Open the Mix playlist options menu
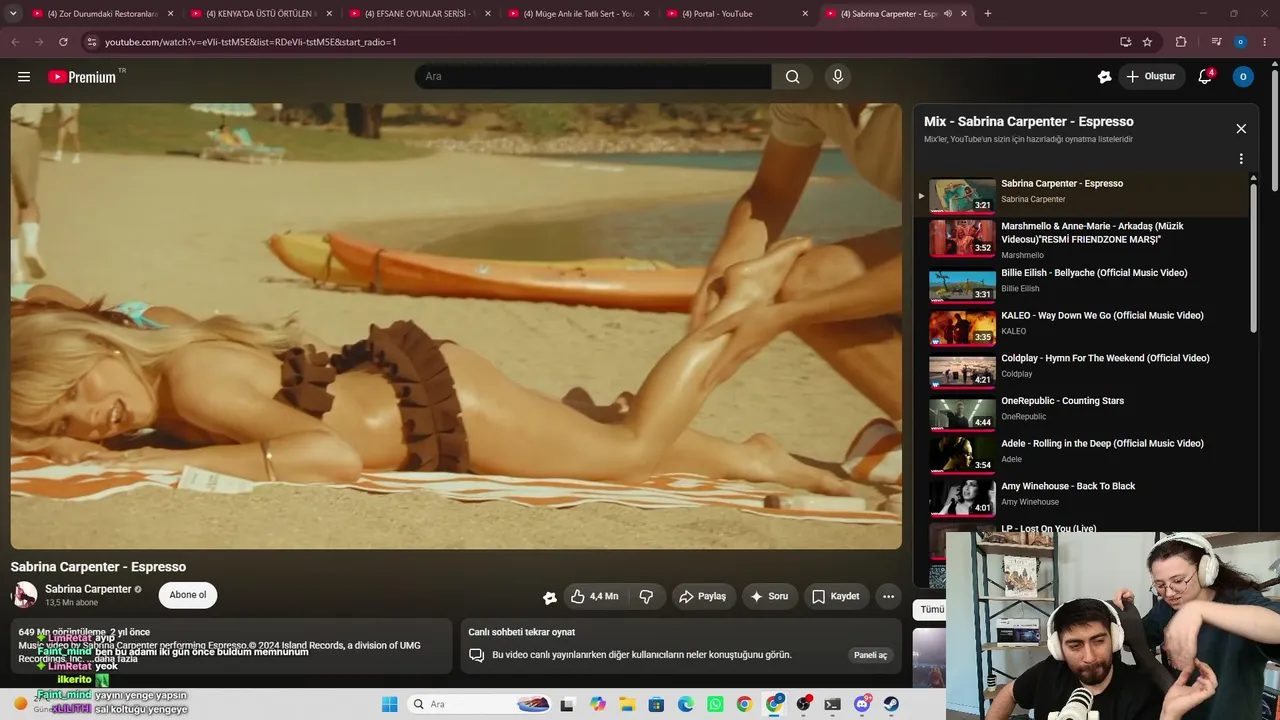Image resolution: width=1280 pixels, height=720 pixels. pyautogui.click(x=1241, y=159)
